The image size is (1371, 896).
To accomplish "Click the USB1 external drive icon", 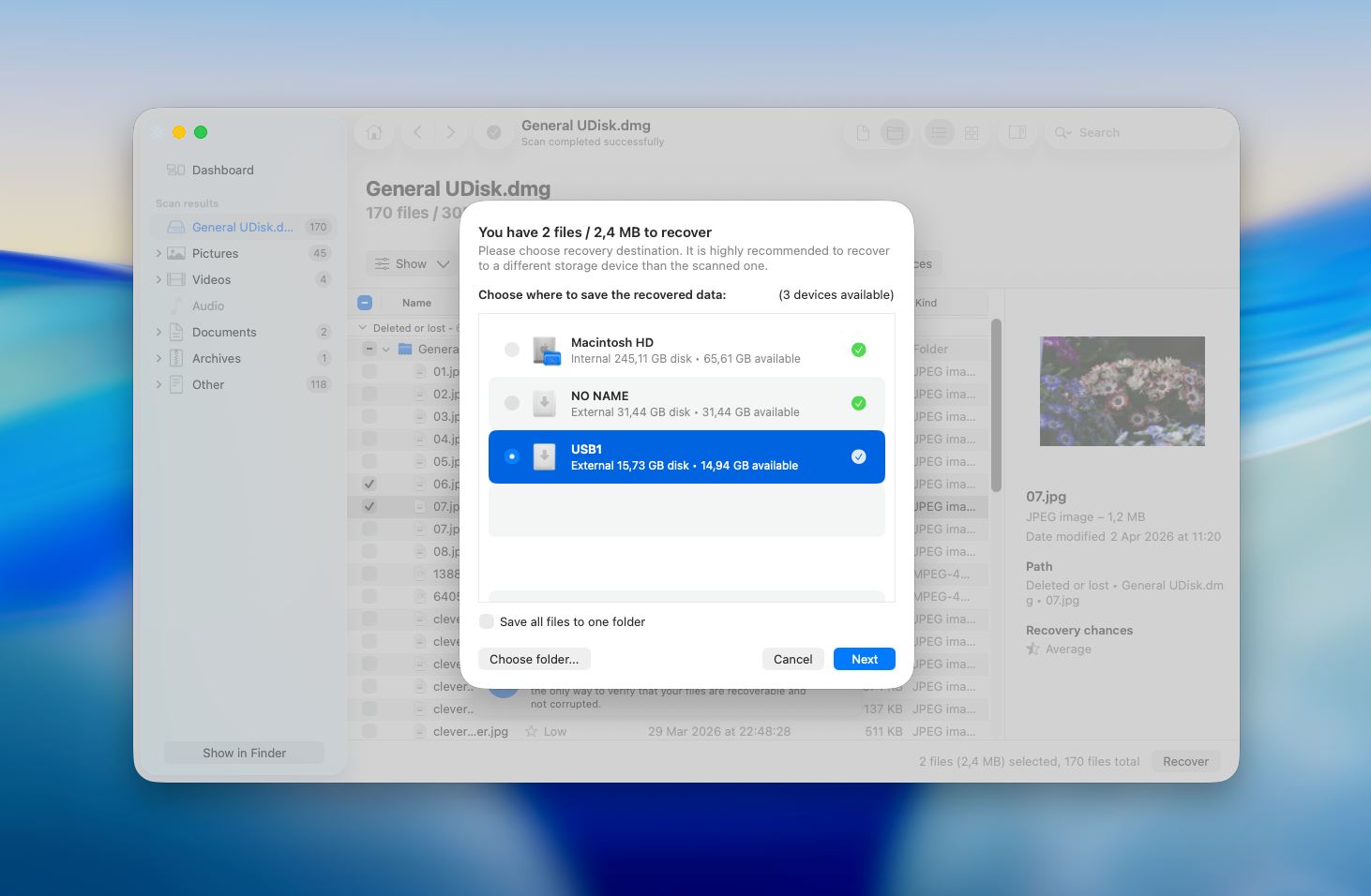I will 545,457.
